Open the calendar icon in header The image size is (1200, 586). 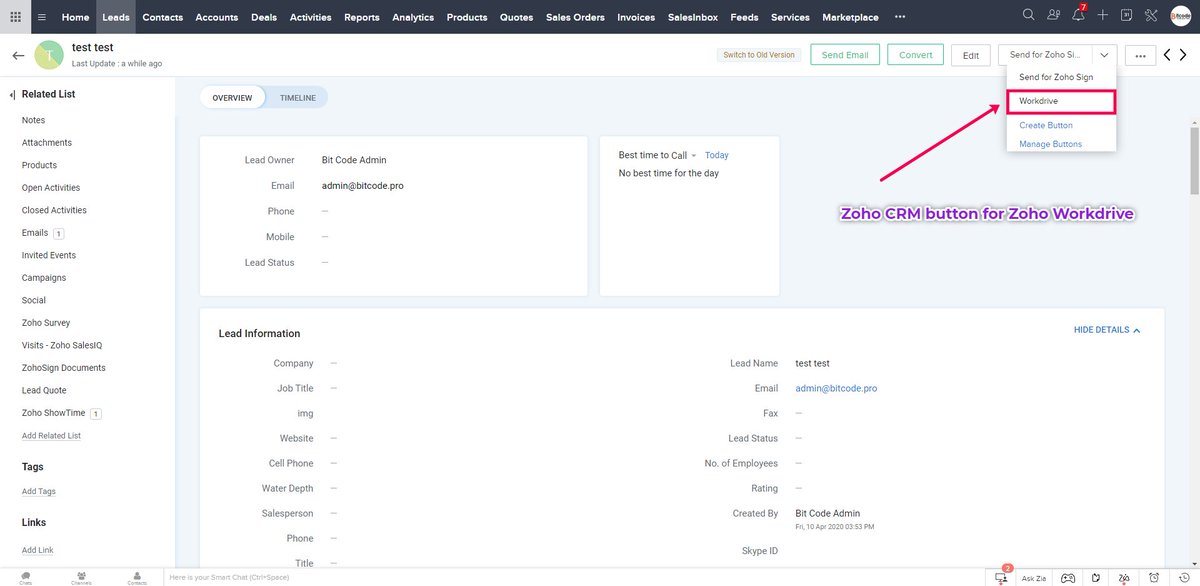coord(1126,15)
